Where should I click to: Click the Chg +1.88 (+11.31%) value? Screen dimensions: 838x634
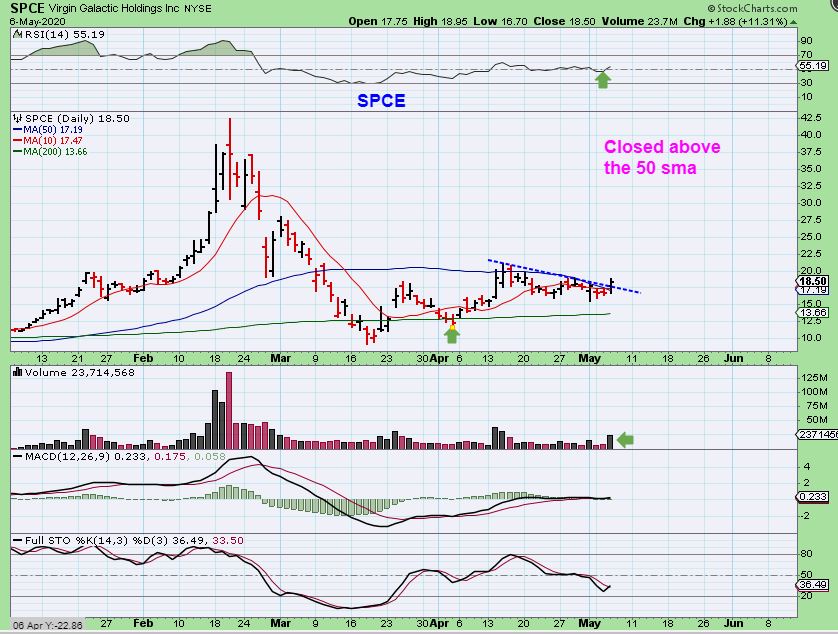735,21
